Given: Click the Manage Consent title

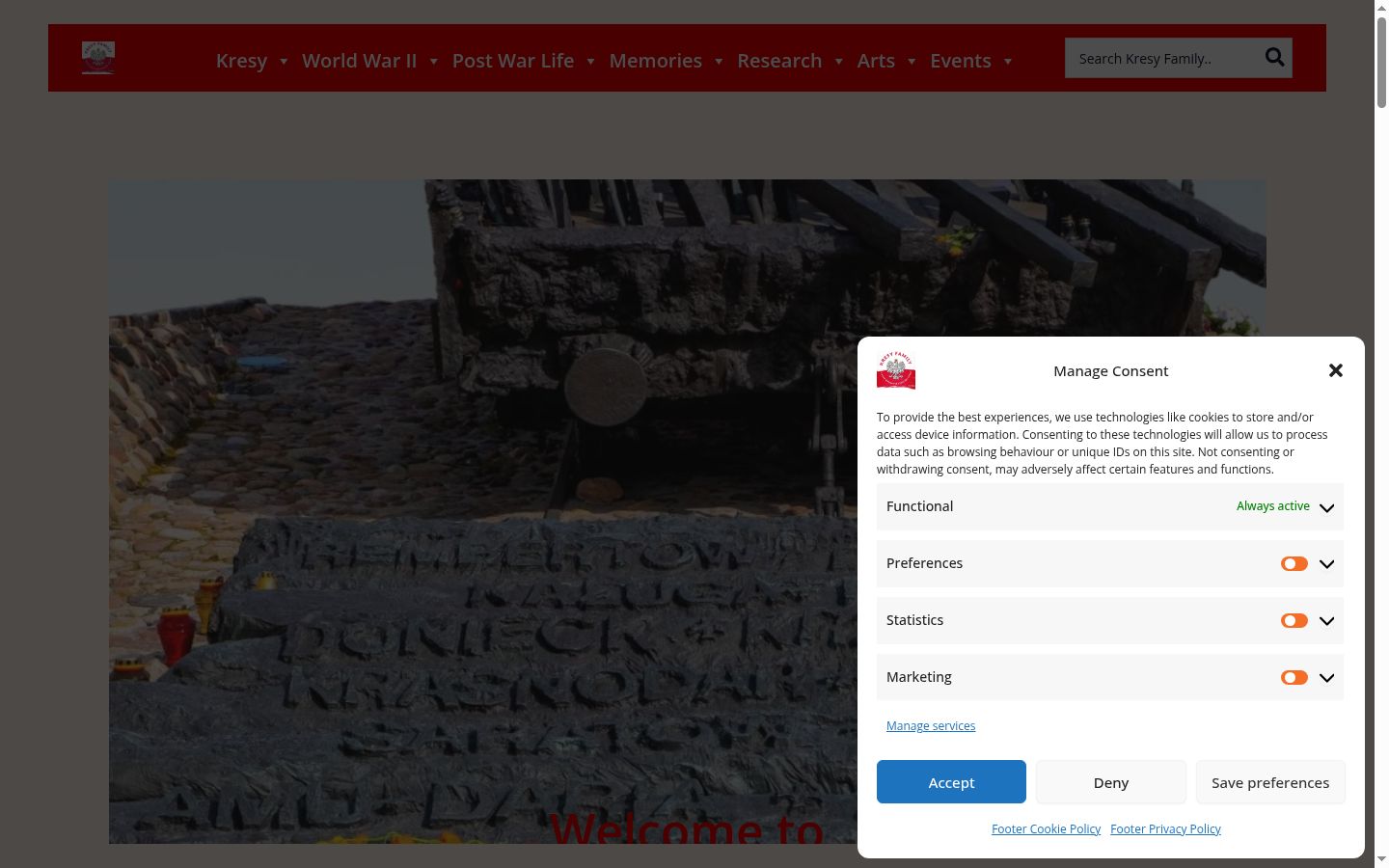Looking at the screenshot, I should coord(1110,370).
